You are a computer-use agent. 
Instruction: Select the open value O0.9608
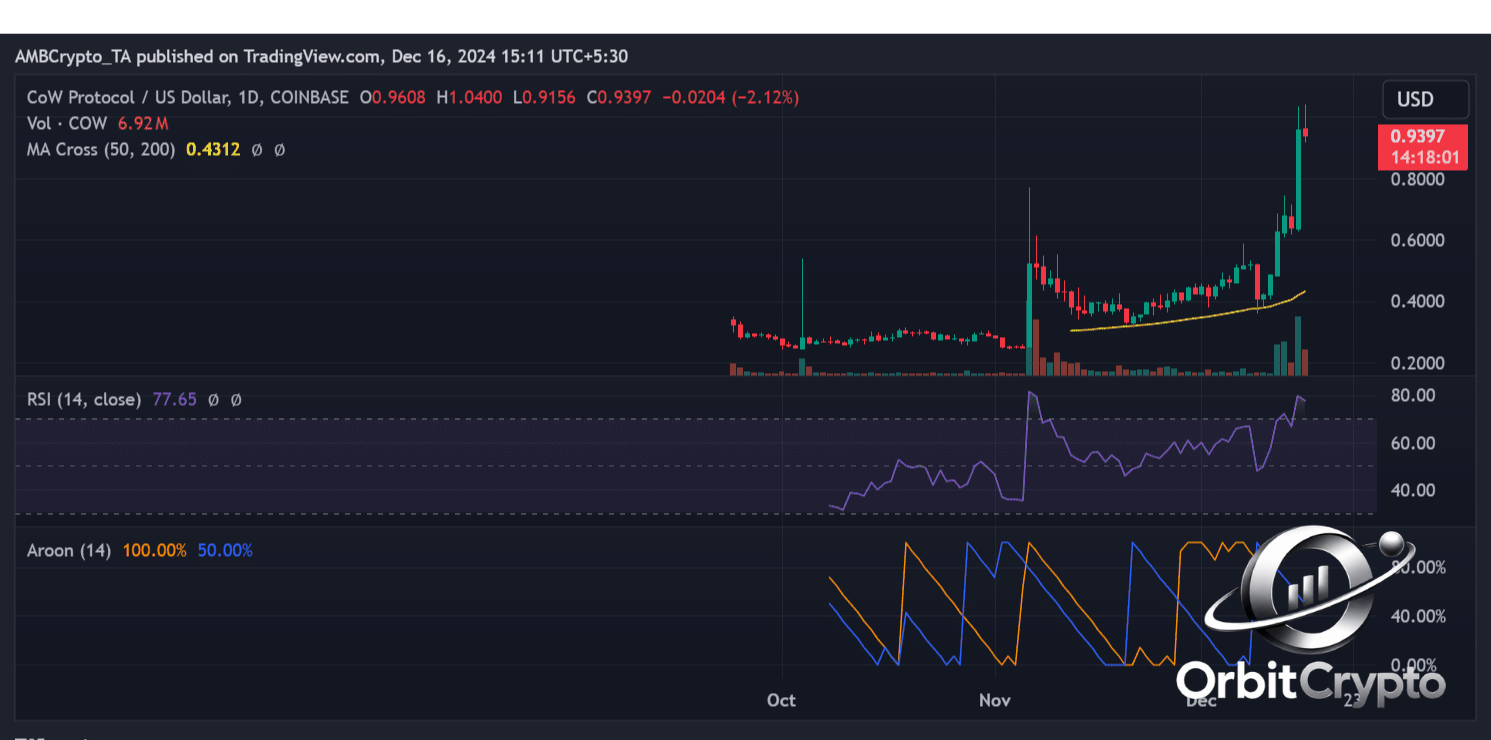coord(393,97)
